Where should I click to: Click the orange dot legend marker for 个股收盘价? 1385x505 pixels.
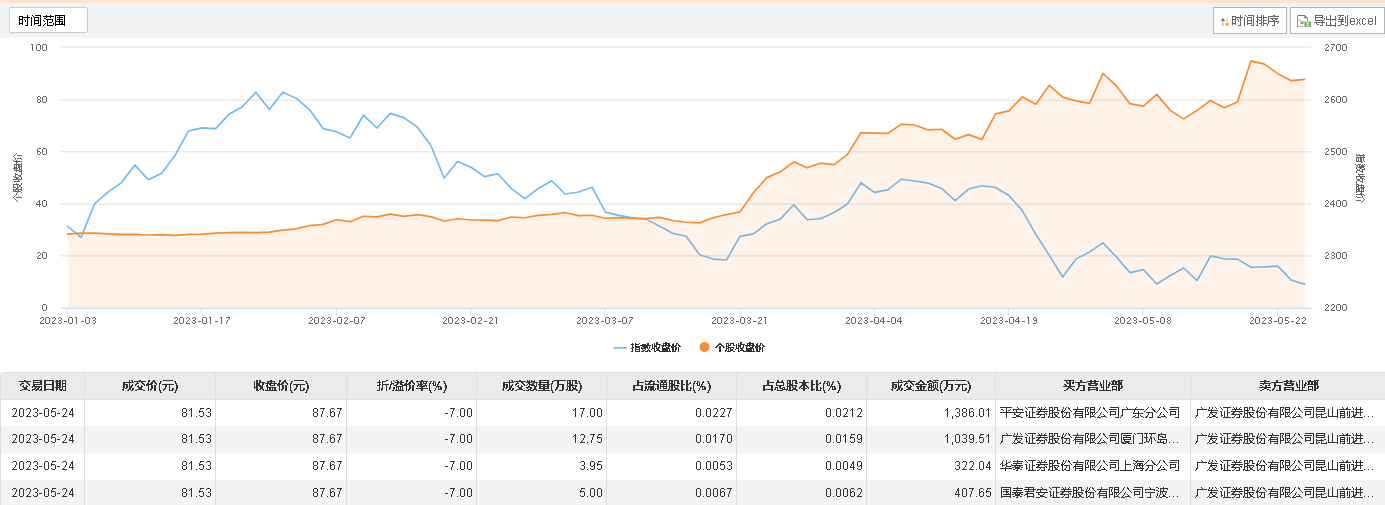705,347
